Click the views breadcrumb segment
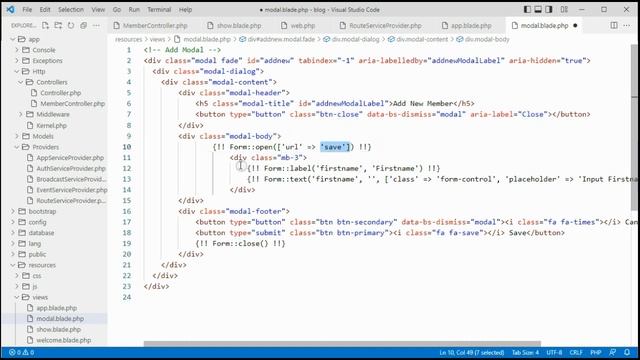The height and width of the screenshot is (360, 640). (x=157, y=39)
